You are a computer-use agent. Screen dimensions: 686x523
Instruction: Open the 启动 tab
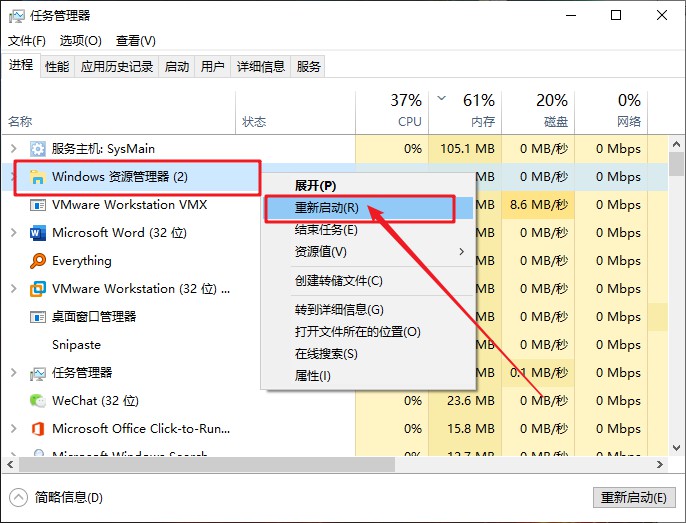tap(177, 67)
